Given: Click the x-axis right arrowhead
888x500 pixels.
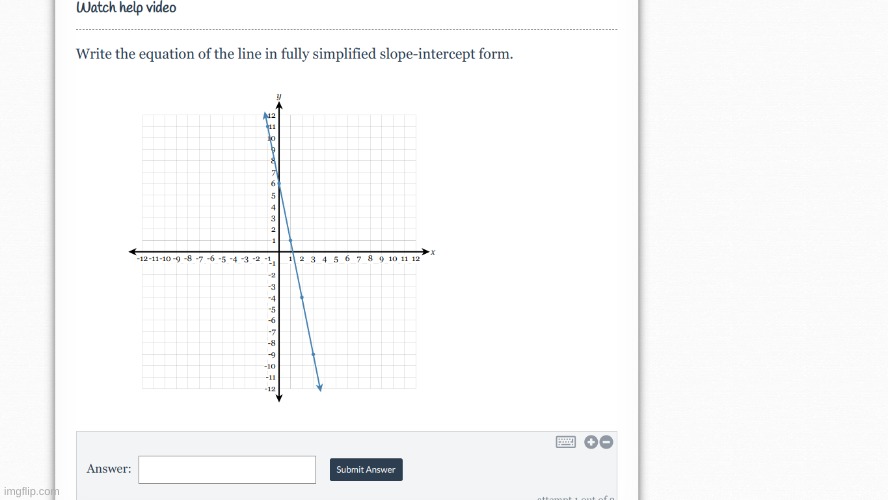Looking at the screenshot, I should (425, 251).
